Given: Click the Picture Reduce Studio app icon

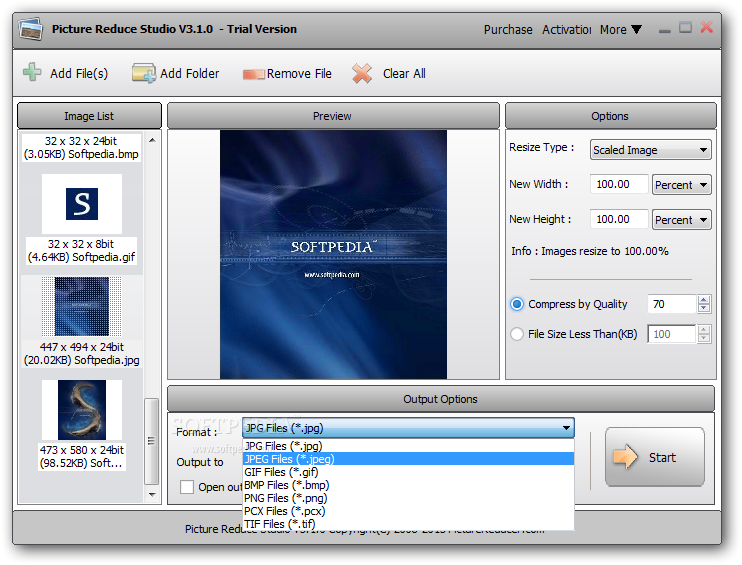Looking at the screenshot, I should (x=31, y=29).
